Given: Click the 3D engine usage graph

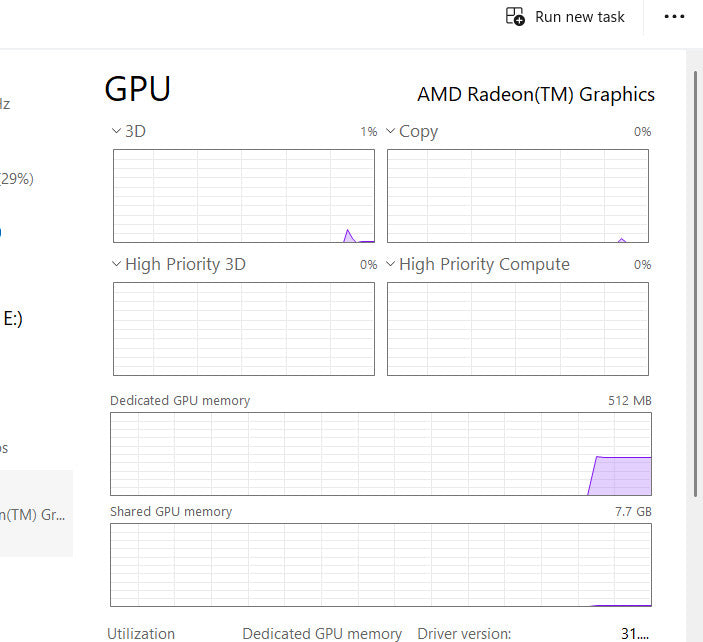Looking at the screenshot, I should tap(243, 196).
